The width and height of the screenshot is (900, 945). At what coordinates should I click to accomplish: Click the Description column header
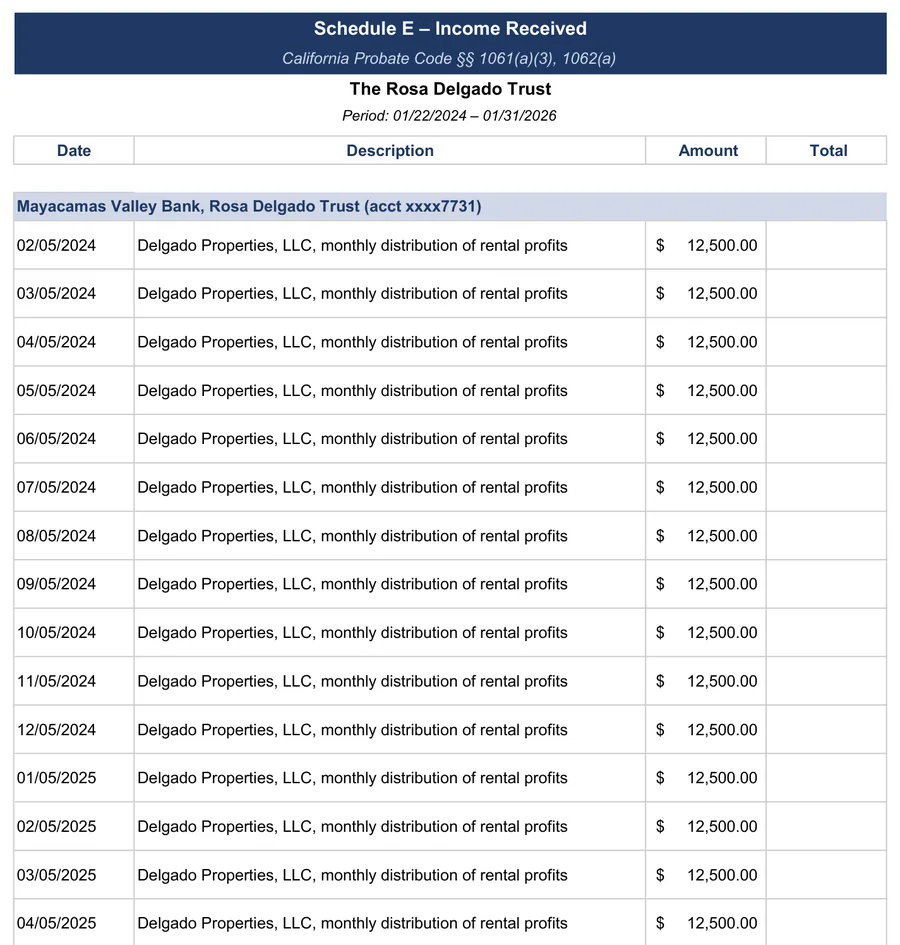coord(389,151)
